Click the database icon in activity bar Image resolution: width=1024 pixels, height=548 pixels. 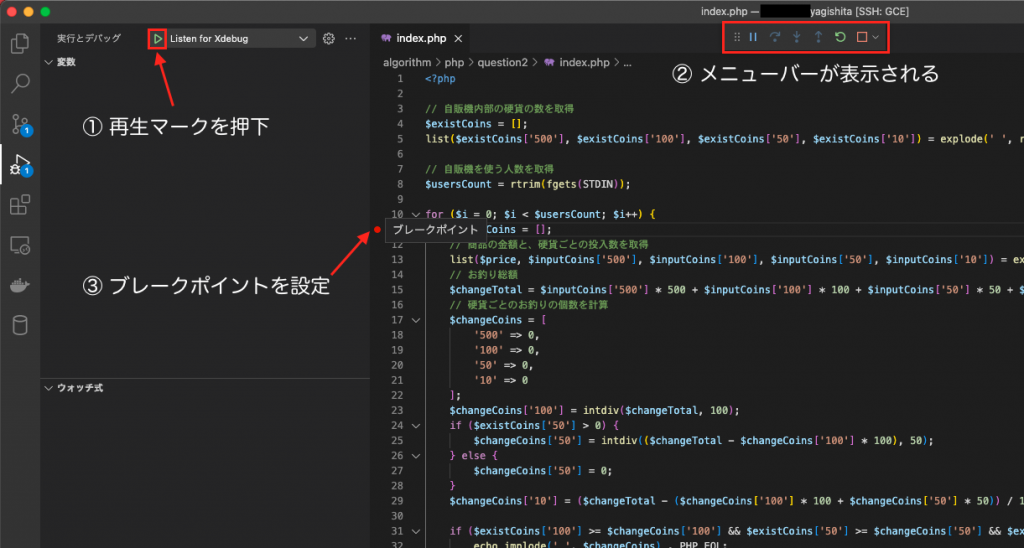coord(19,325)
